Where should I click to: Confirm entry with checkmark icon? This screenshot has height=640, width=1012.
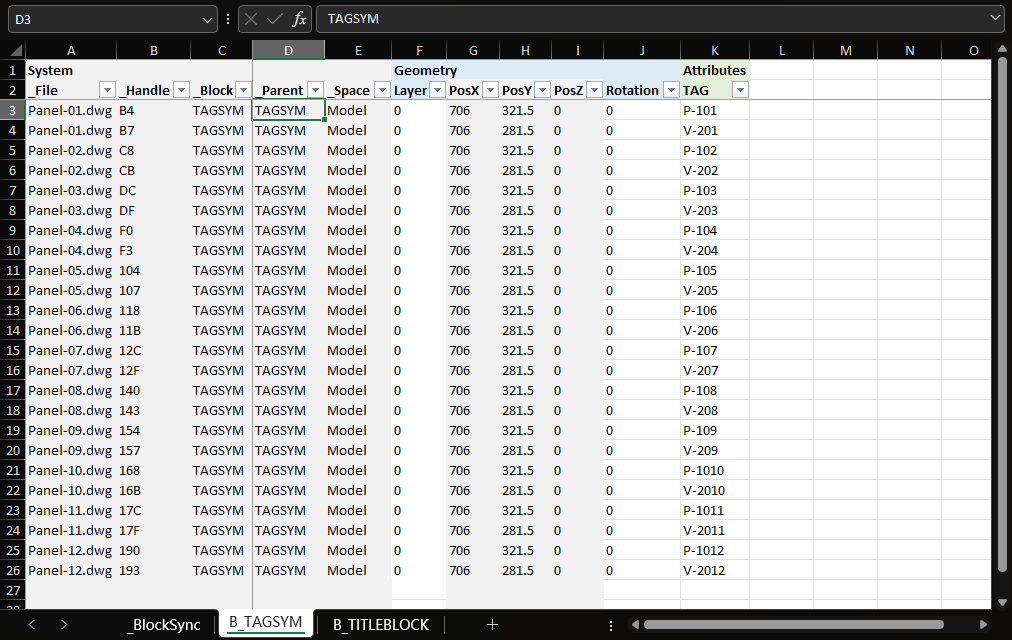click(275, 19)
